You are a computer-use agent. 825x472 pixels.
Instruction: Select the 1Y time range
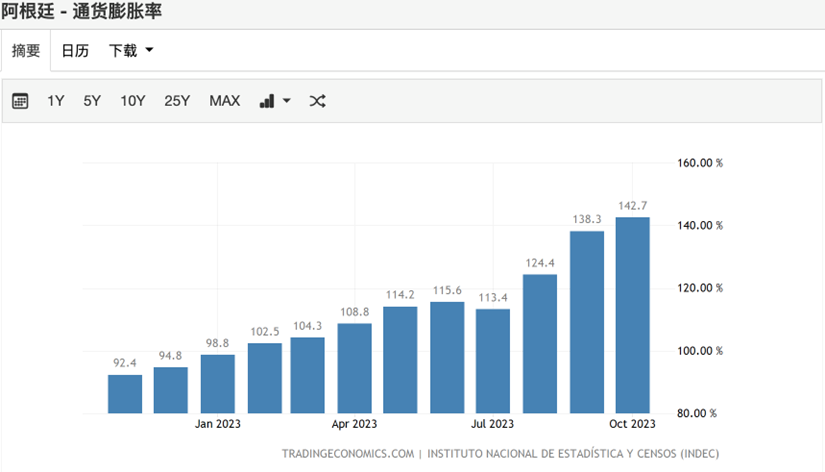[x=56, y=101]
